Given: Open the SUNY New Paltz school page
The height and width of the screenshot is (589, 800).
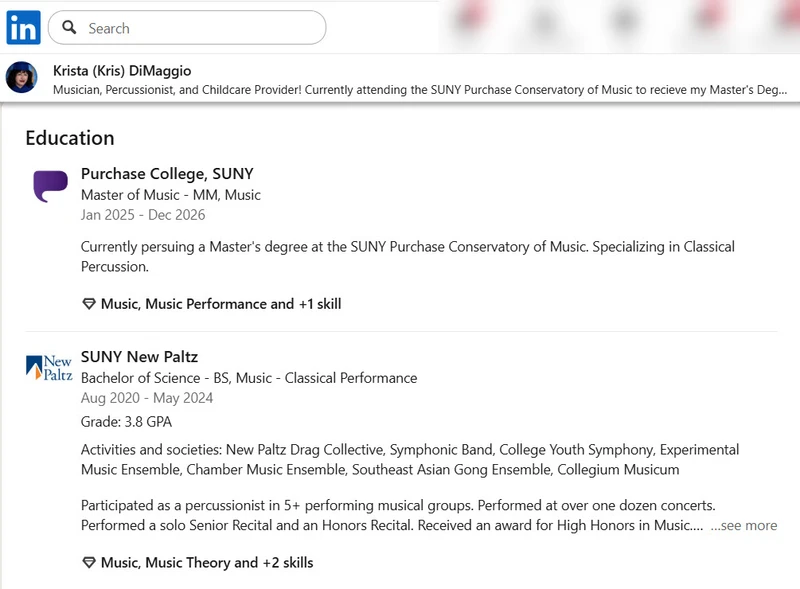Looking at the screenshot, I should pos(139,356).
